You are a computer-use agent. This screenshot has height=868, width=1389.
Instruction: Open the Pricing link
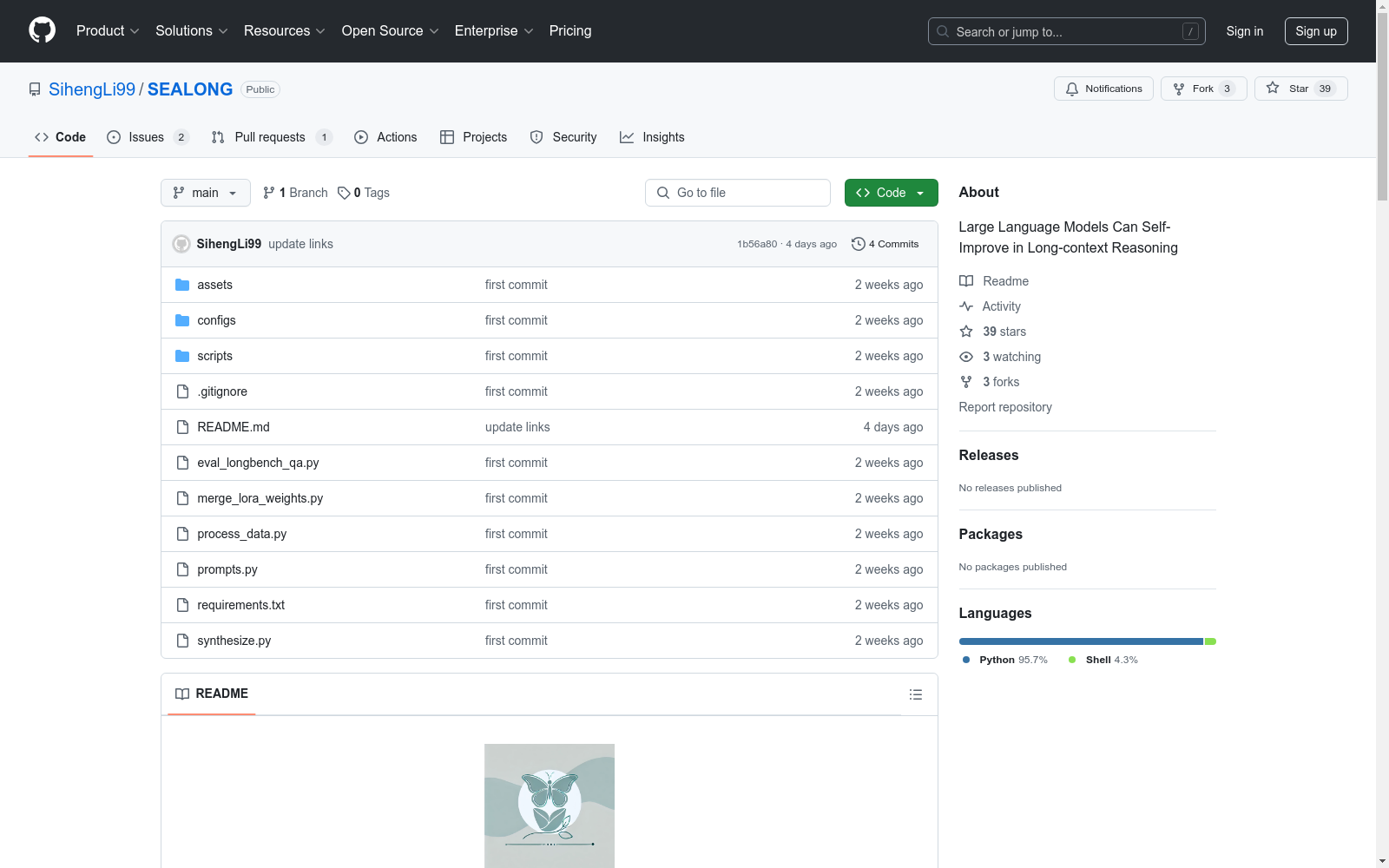click(570, 31)
